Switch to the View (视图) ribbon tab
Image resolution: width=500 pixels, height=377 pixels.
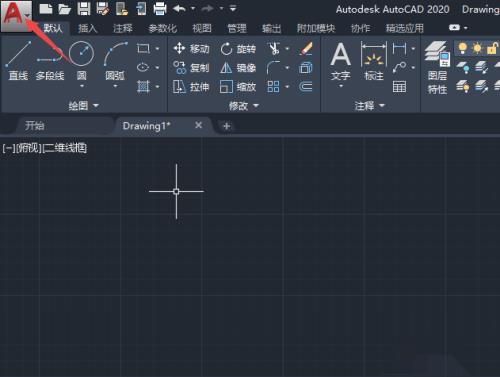click(x=202, y=28)
